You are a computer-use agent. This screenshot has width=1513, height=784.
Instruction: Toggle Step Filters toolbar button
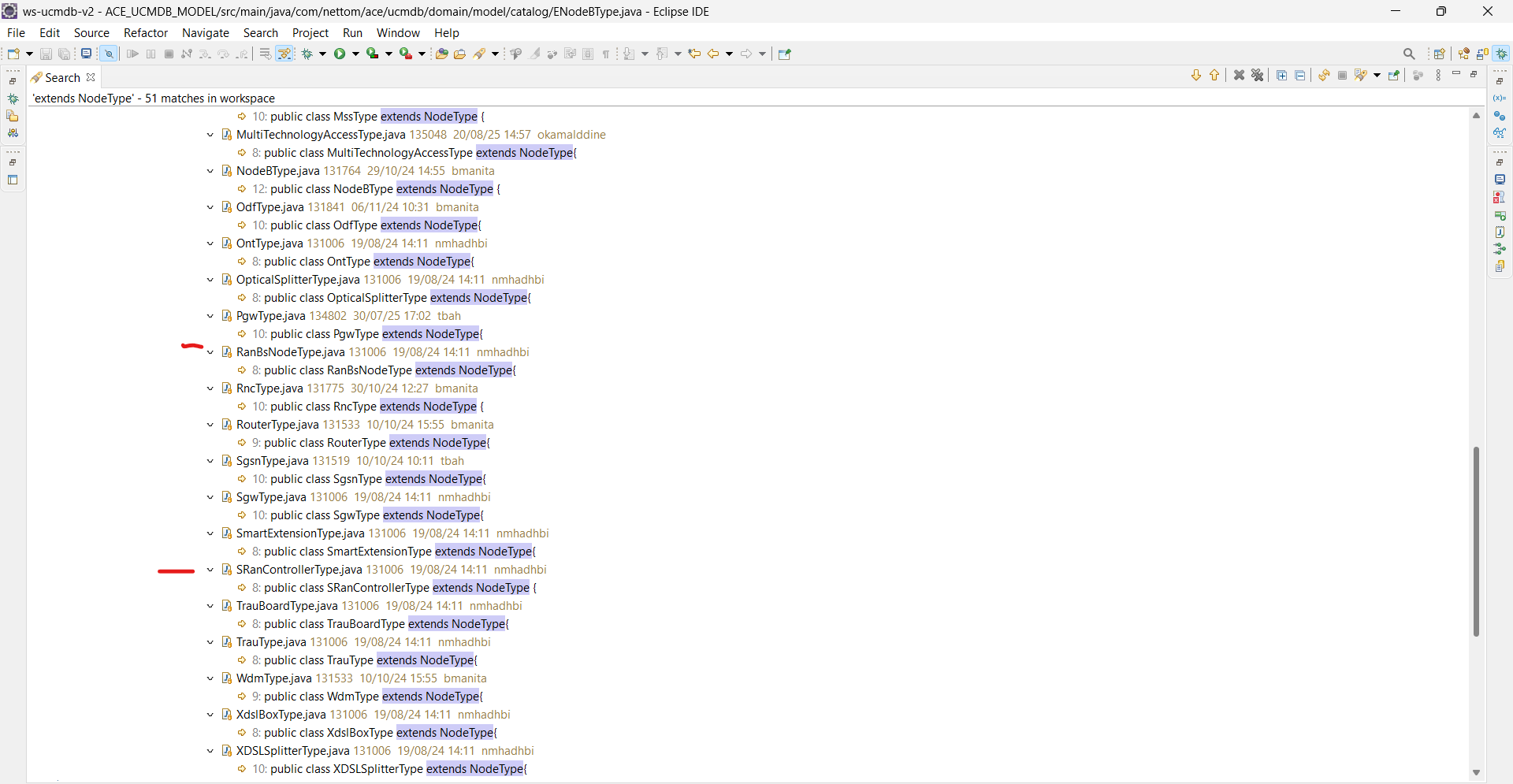pyautogui.click(x=285, y=54)
